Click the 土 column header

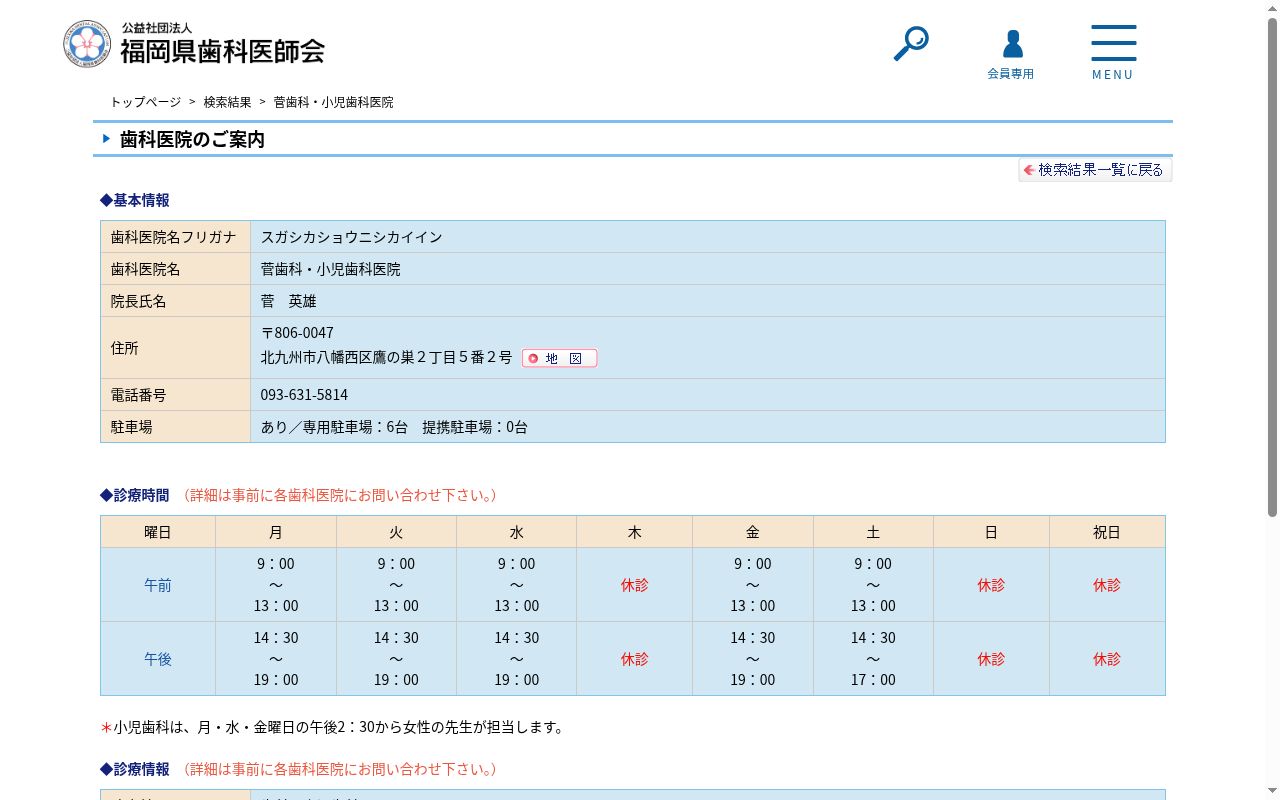[x=873, y=532]
